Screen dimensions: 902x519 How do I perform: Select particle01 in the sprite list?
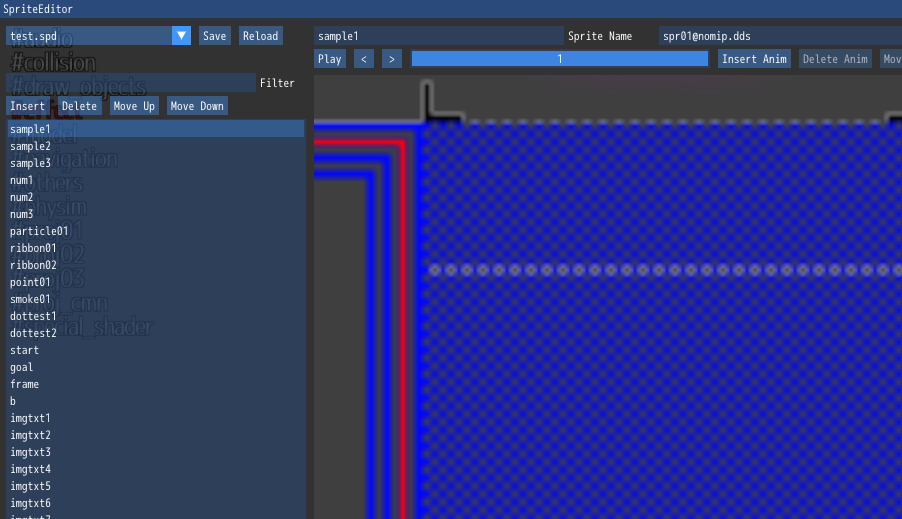click(155, 231)
